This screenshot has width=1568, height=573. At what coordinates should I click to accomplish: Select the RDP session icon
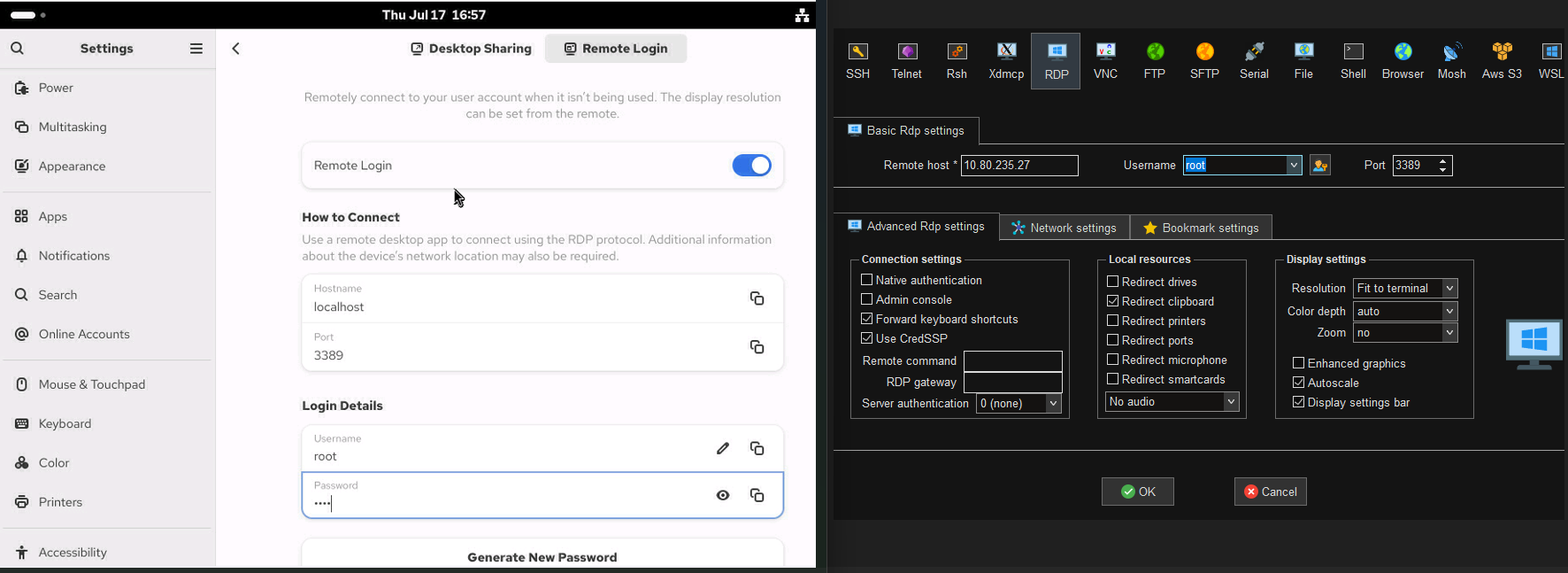click(1056, 60)
